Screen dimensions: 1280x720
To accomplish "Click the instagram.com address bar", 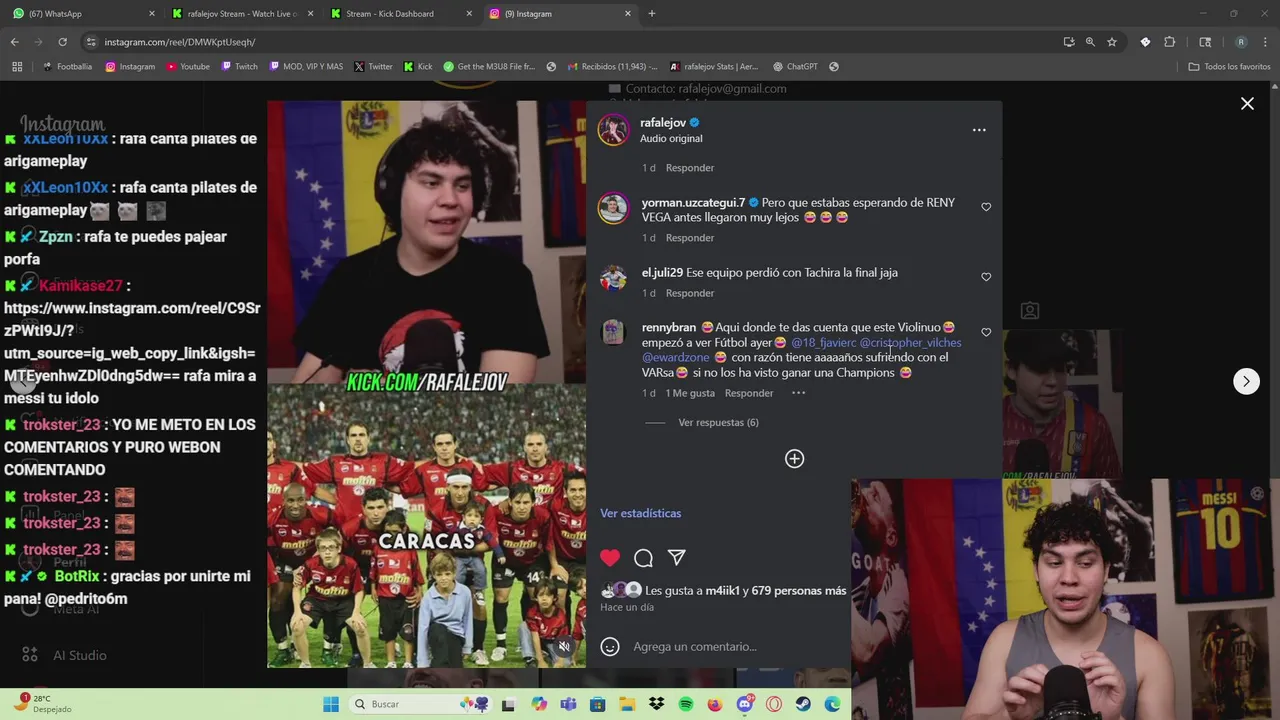I will click(x=570, y=42).
